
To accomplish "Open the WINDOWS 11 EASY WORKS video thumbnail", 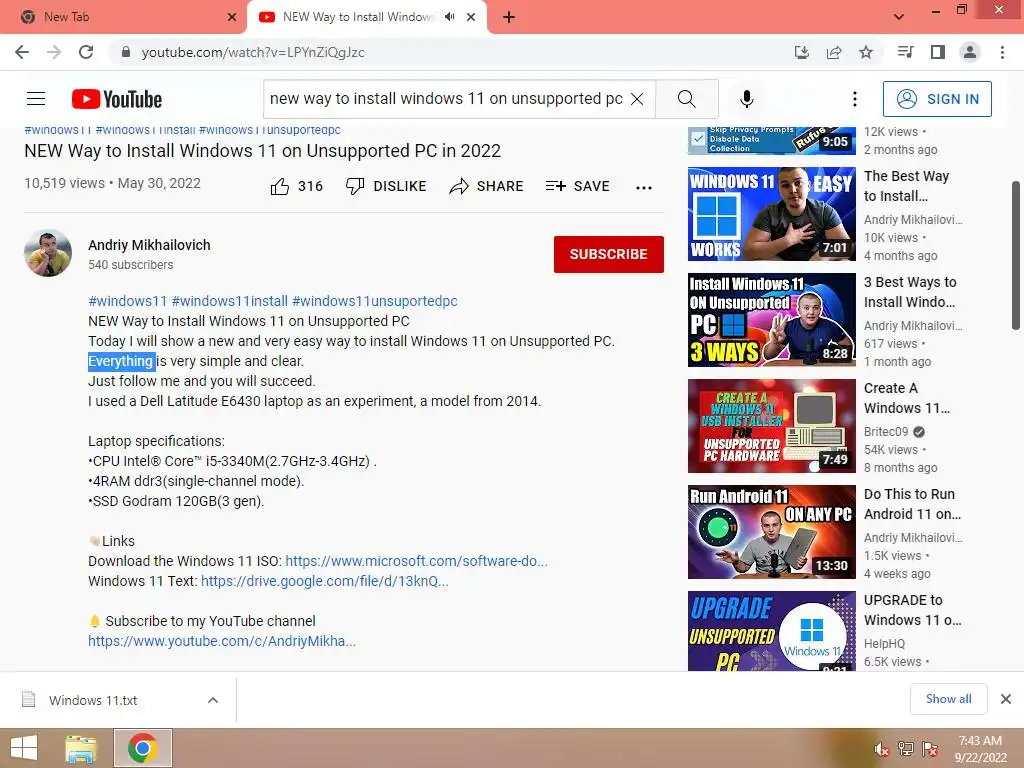I will (771, 214).
